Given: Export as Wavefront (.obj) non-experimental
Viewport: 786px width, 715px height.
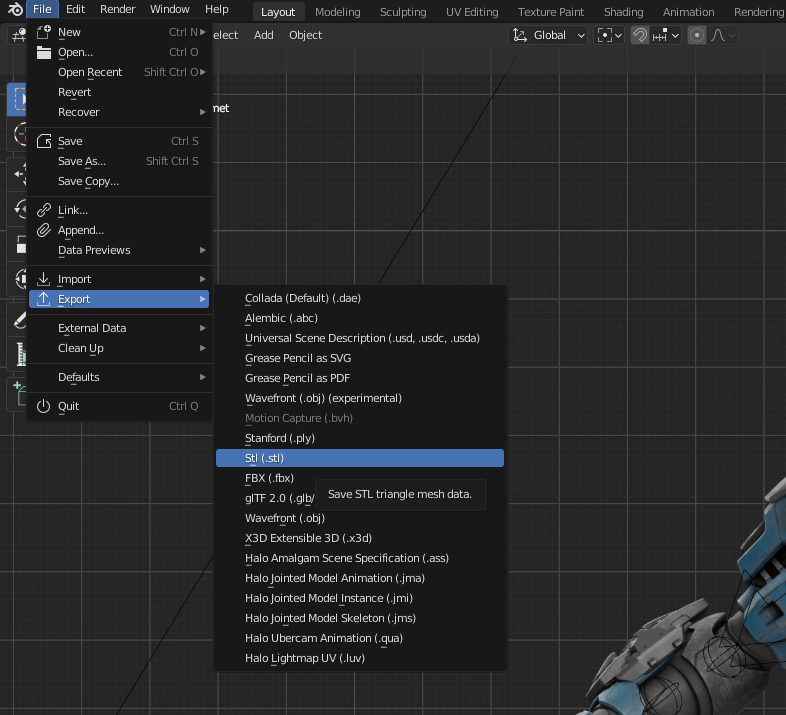Looking at the screenshot, I should pyautogui.click(x=360, y=518).
